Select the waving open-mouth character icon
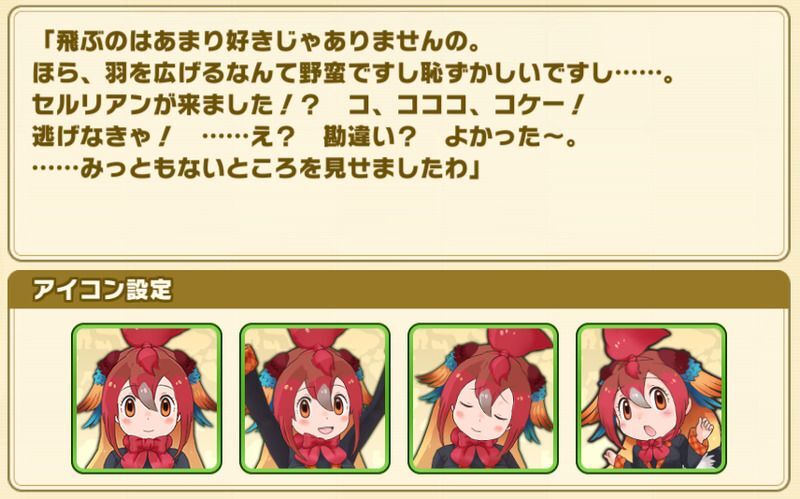The width and height of the screenshot is (800, 499). (652, 398)
